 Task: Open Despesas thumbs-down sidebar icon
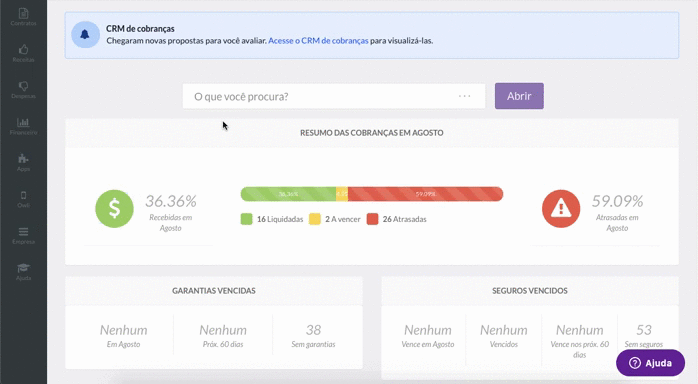(x=23, y=89)
